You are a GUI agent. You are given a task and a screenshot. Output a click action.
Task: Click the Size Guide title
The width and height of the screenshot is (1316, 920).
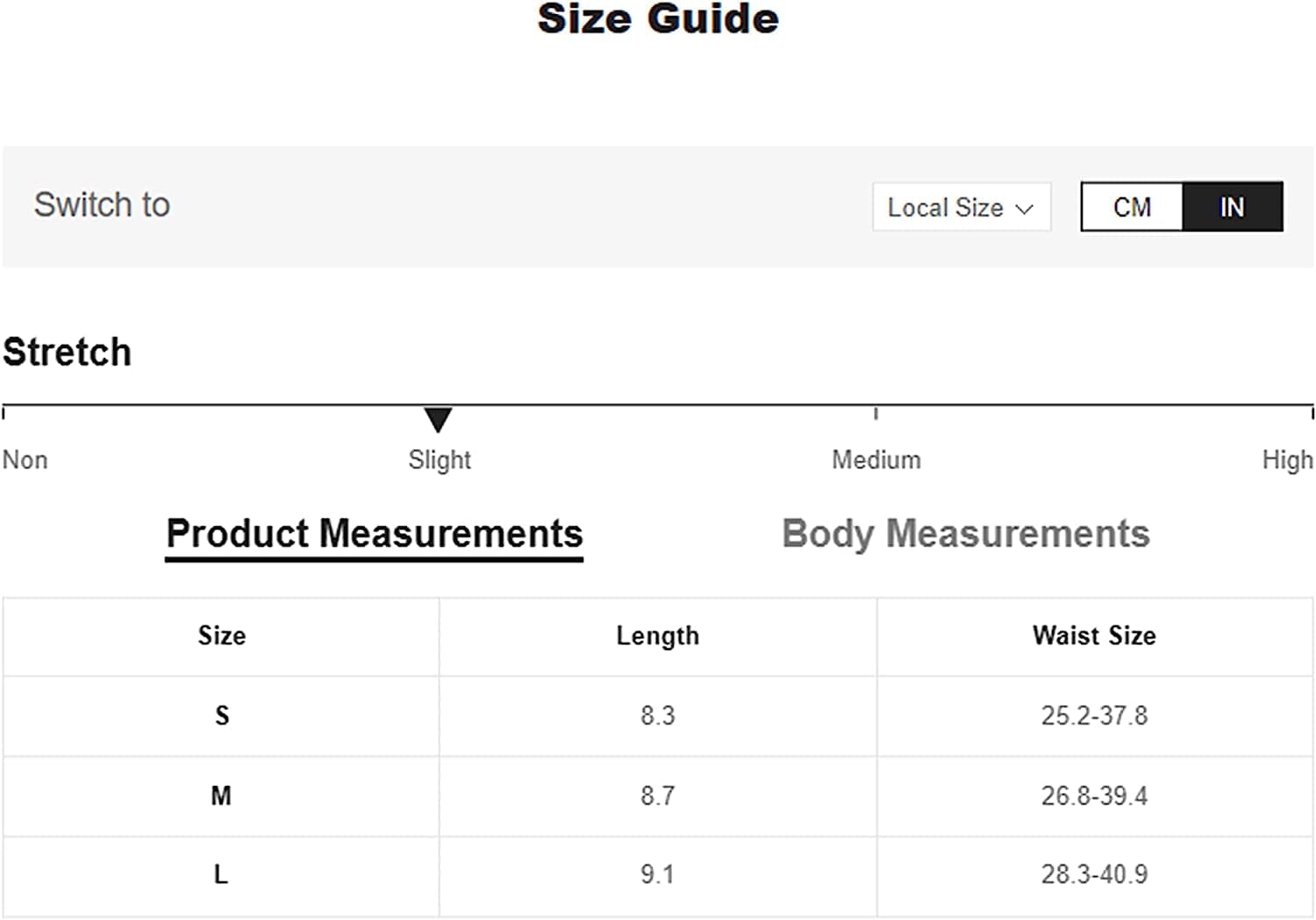tap(657, 19)
